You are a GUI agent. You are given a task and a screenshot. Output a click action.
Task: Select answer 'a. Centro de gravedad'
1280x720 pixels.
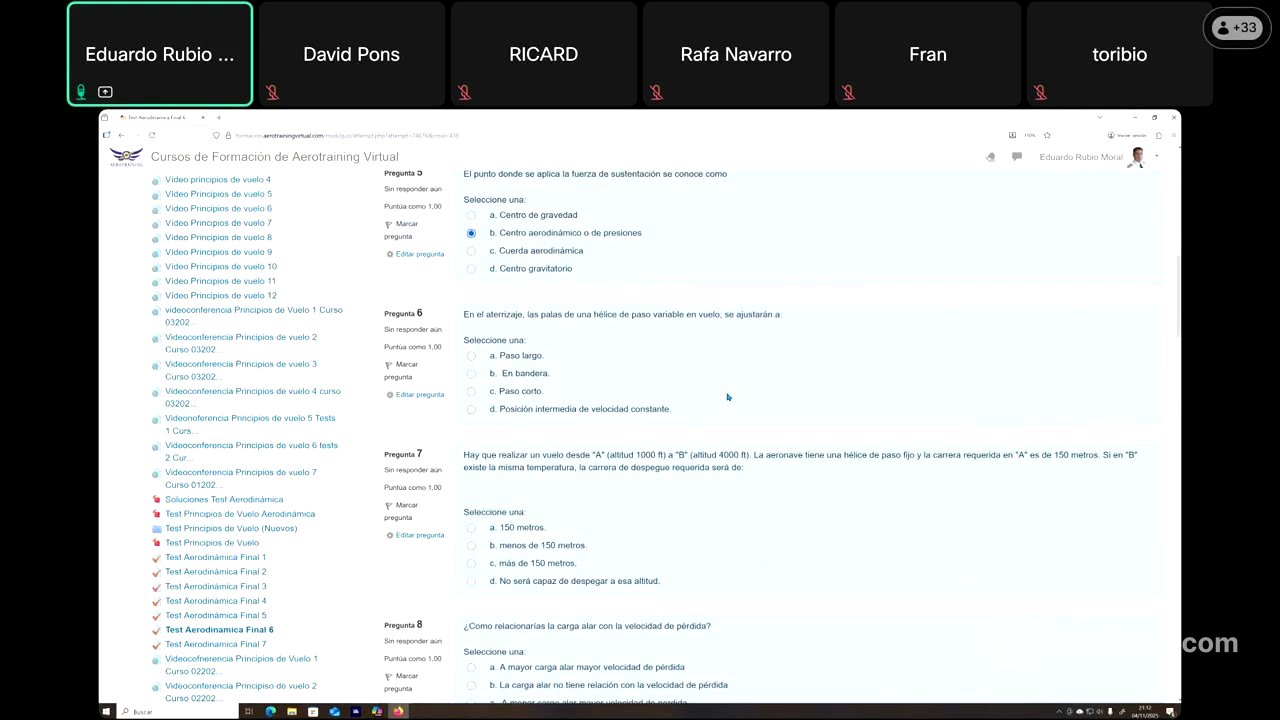pos(471,215)
